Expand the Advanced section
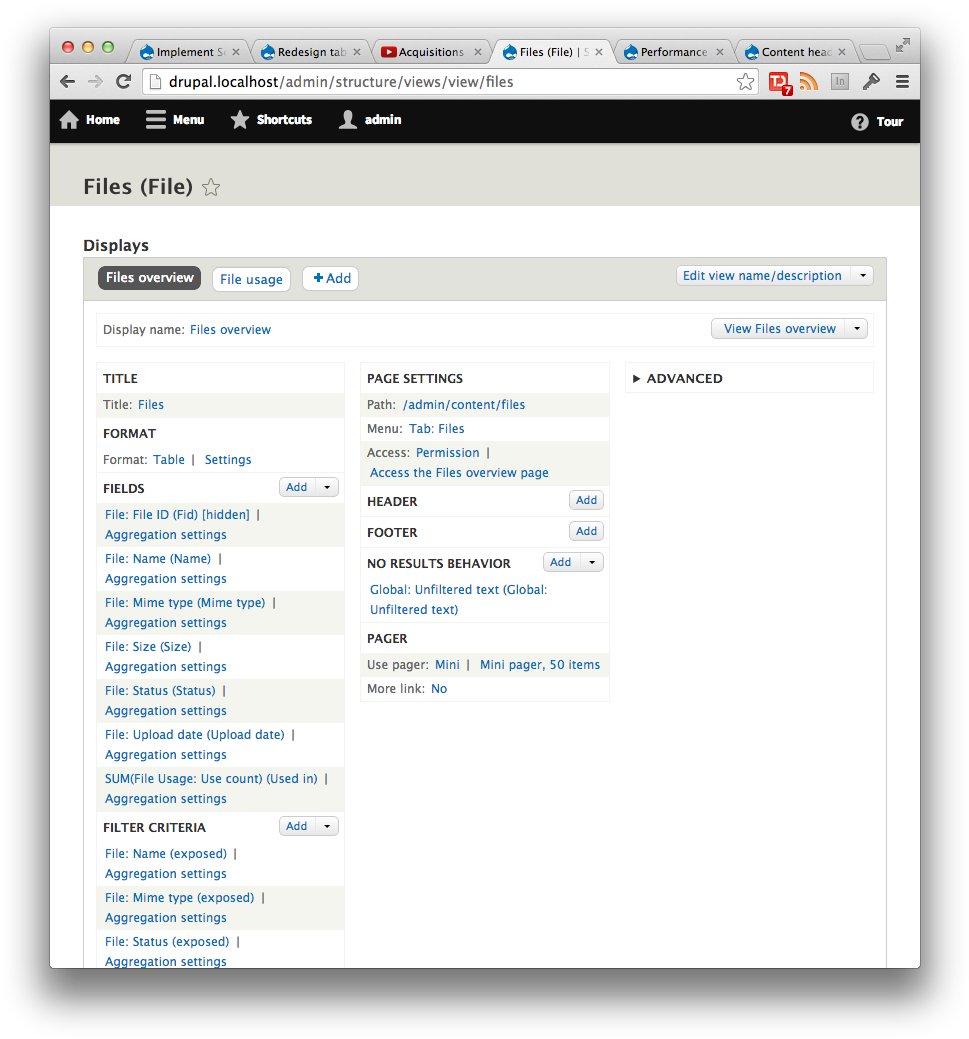 684,378
